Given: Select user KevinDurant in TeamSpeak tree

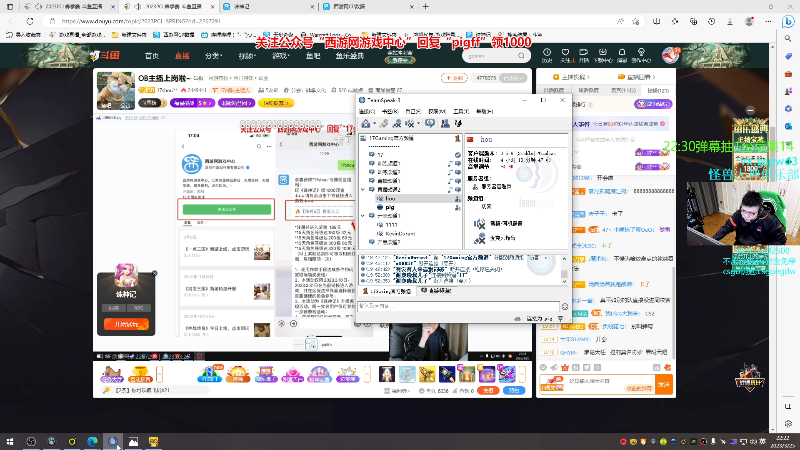Looking at the screenshot, I should tap(400, 233).
